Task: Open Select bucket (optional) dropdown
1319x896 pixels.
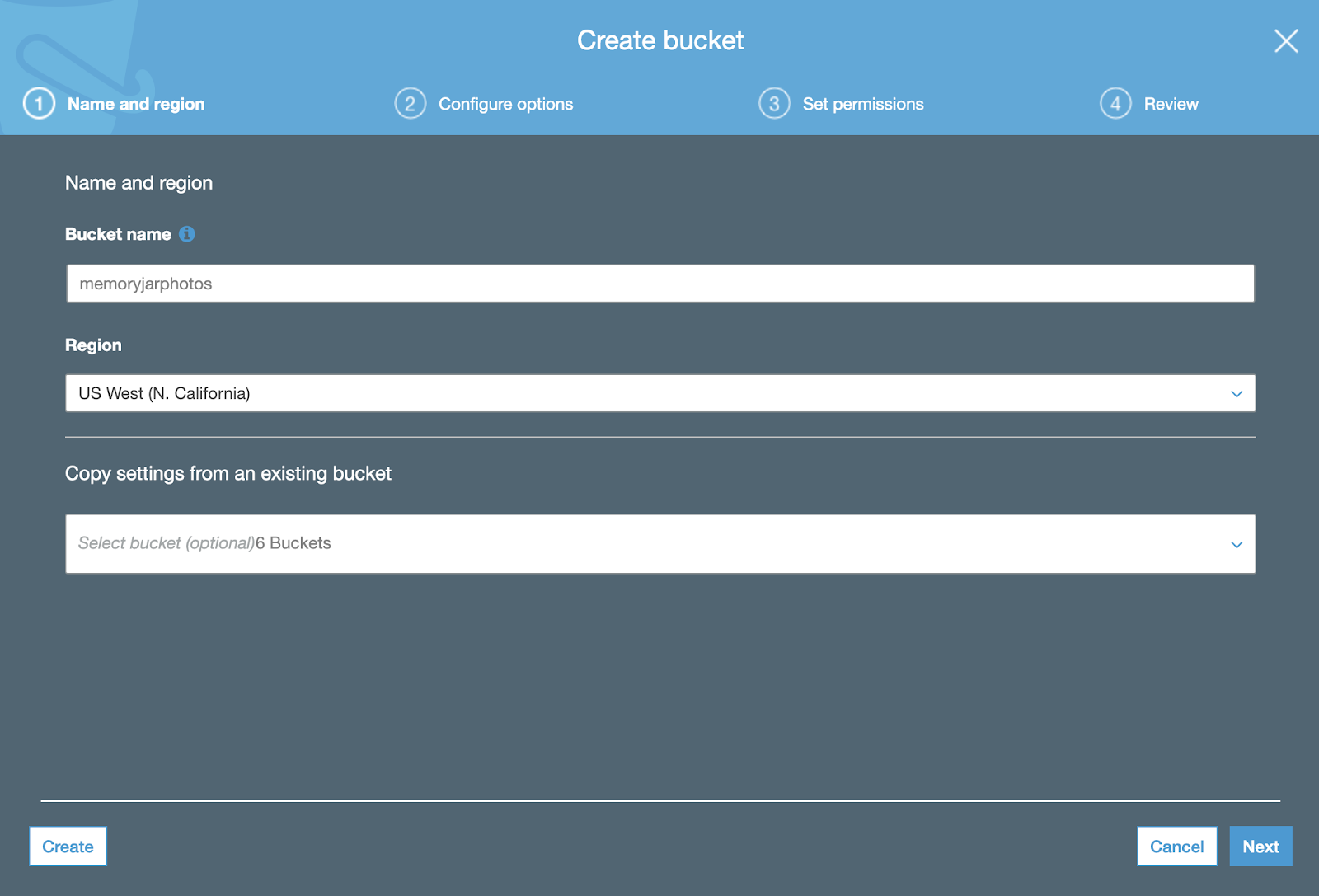Action: click(x=660, y=544)
